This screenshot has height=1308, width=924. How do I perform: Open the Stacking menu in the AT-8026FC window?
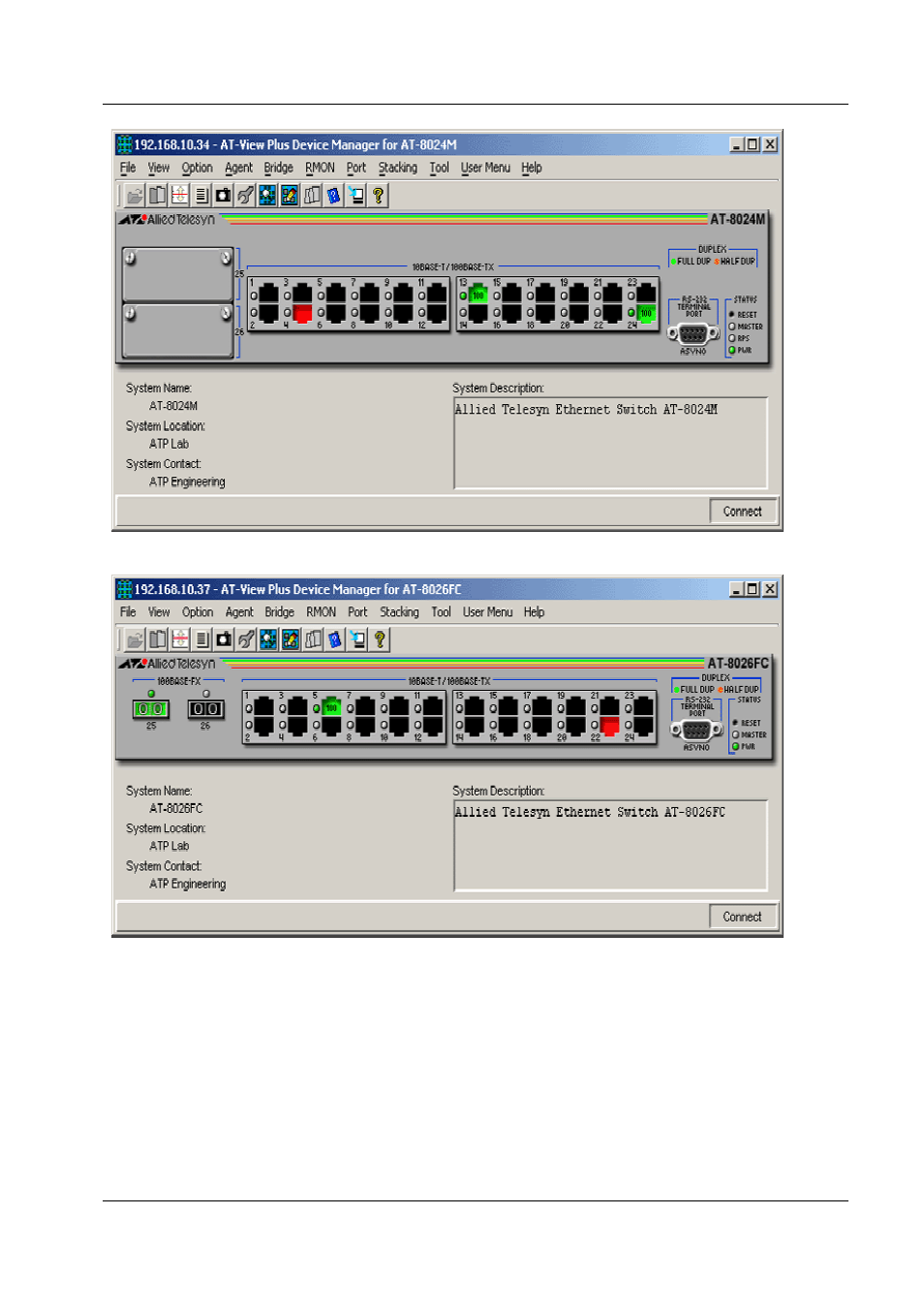pyautogui.click(x=399, y=612)
